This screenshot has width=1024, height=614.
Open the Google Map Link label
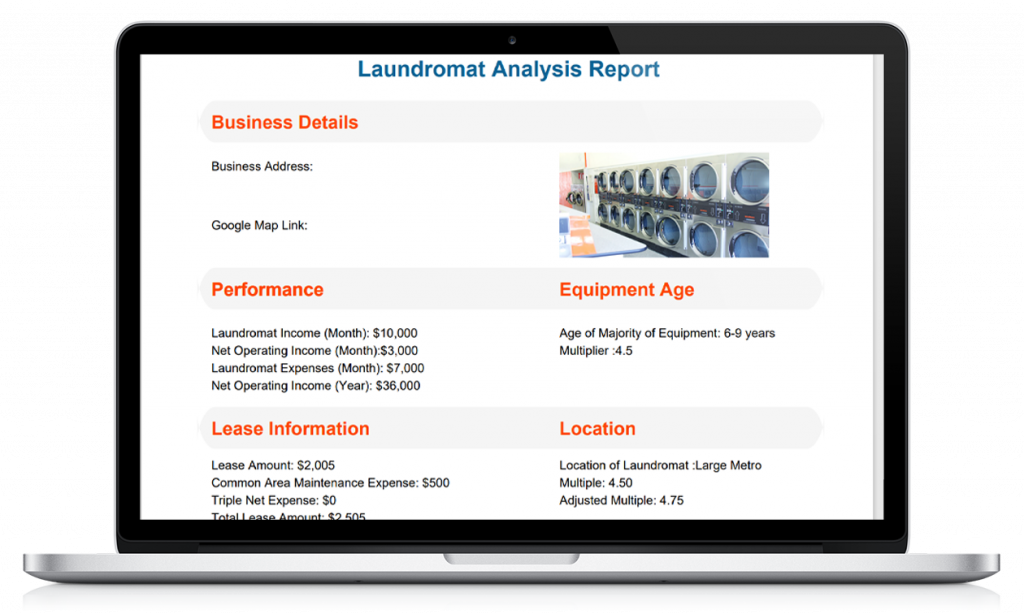pos(259,226)
